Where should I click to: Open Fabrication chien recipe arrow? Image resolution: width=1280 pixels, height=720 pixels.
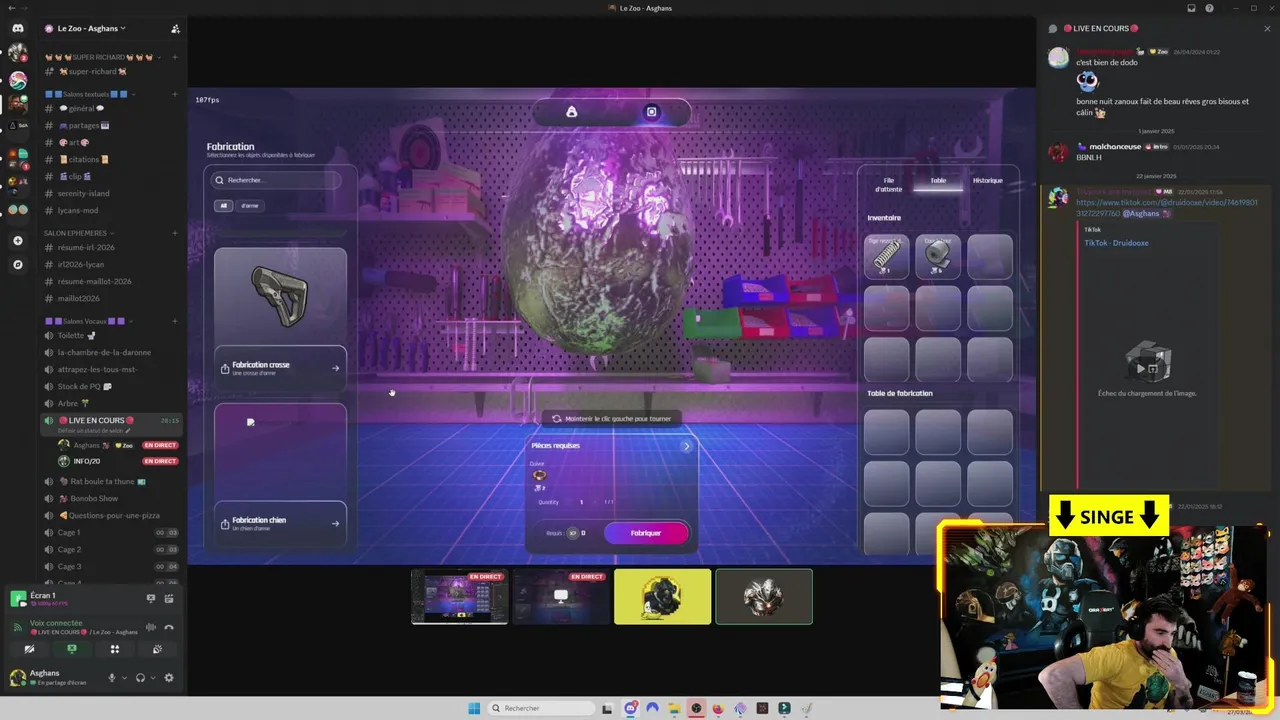coord(335,523)
